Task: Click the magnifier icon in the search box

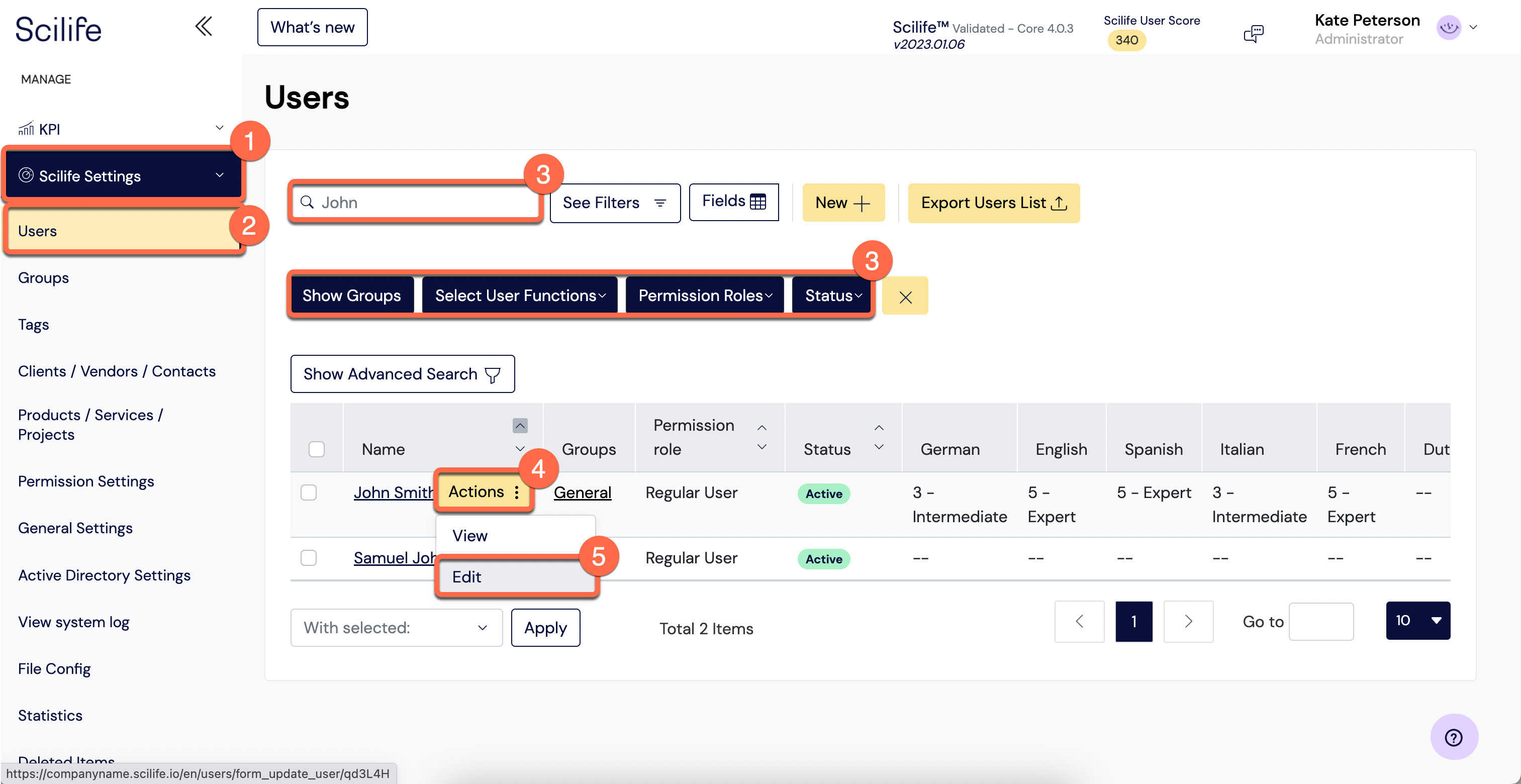Action: pyautogui.click(x=307, y=203)
